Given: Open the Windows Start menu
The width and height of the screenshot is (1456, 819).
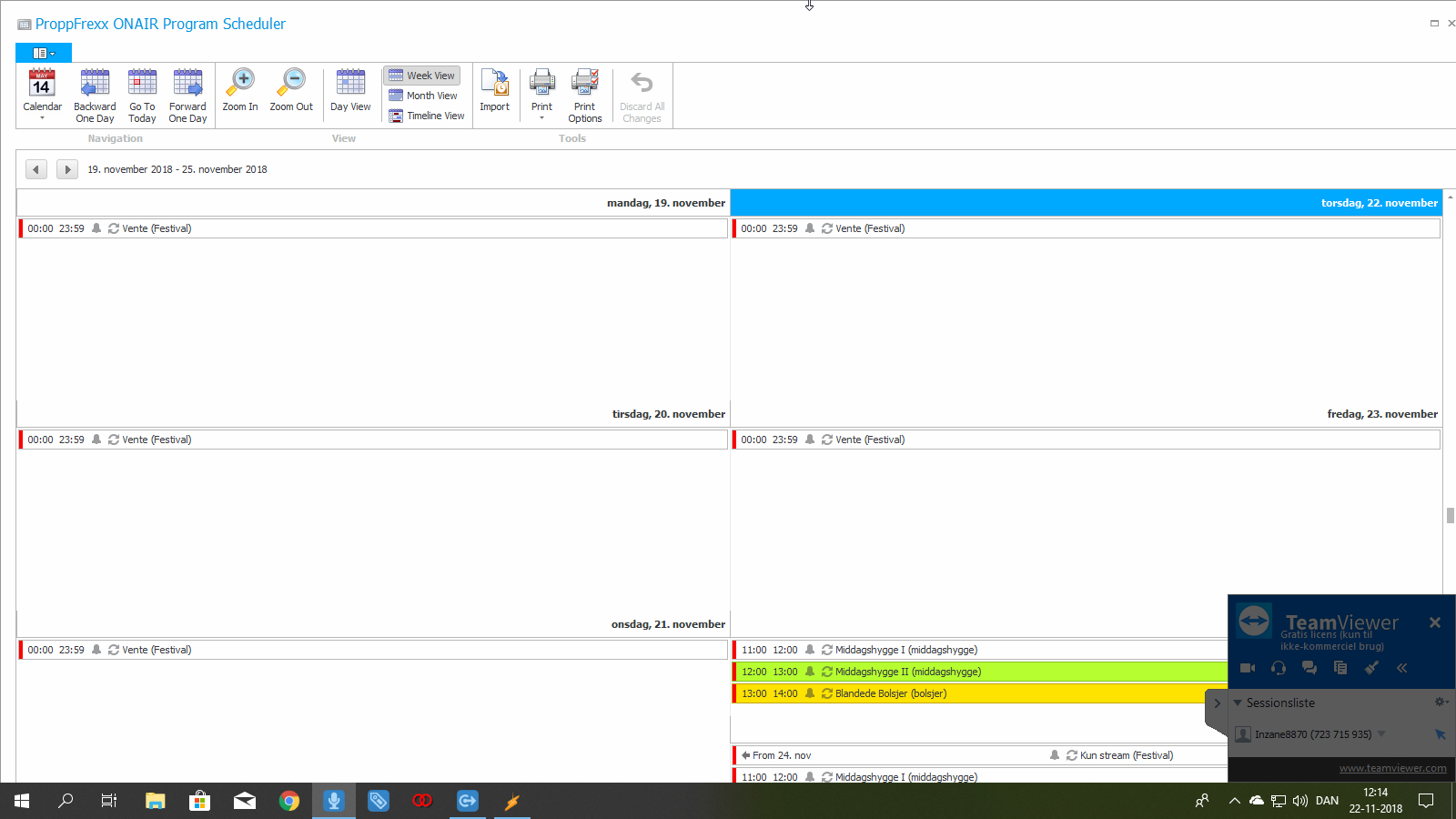Looking at the screenshot, I should pos(22,801).
